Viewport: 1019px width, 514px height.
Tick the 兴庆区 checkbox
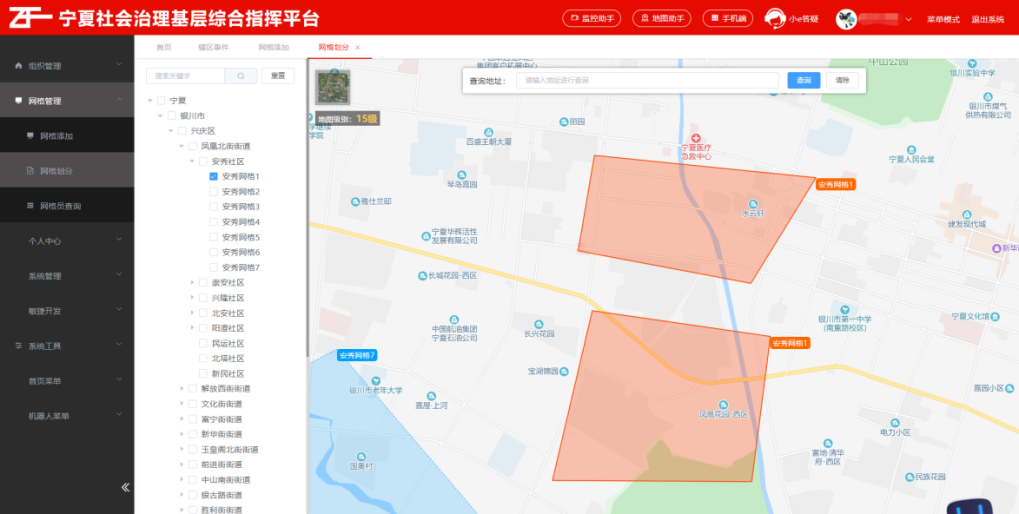click(183, 131)
